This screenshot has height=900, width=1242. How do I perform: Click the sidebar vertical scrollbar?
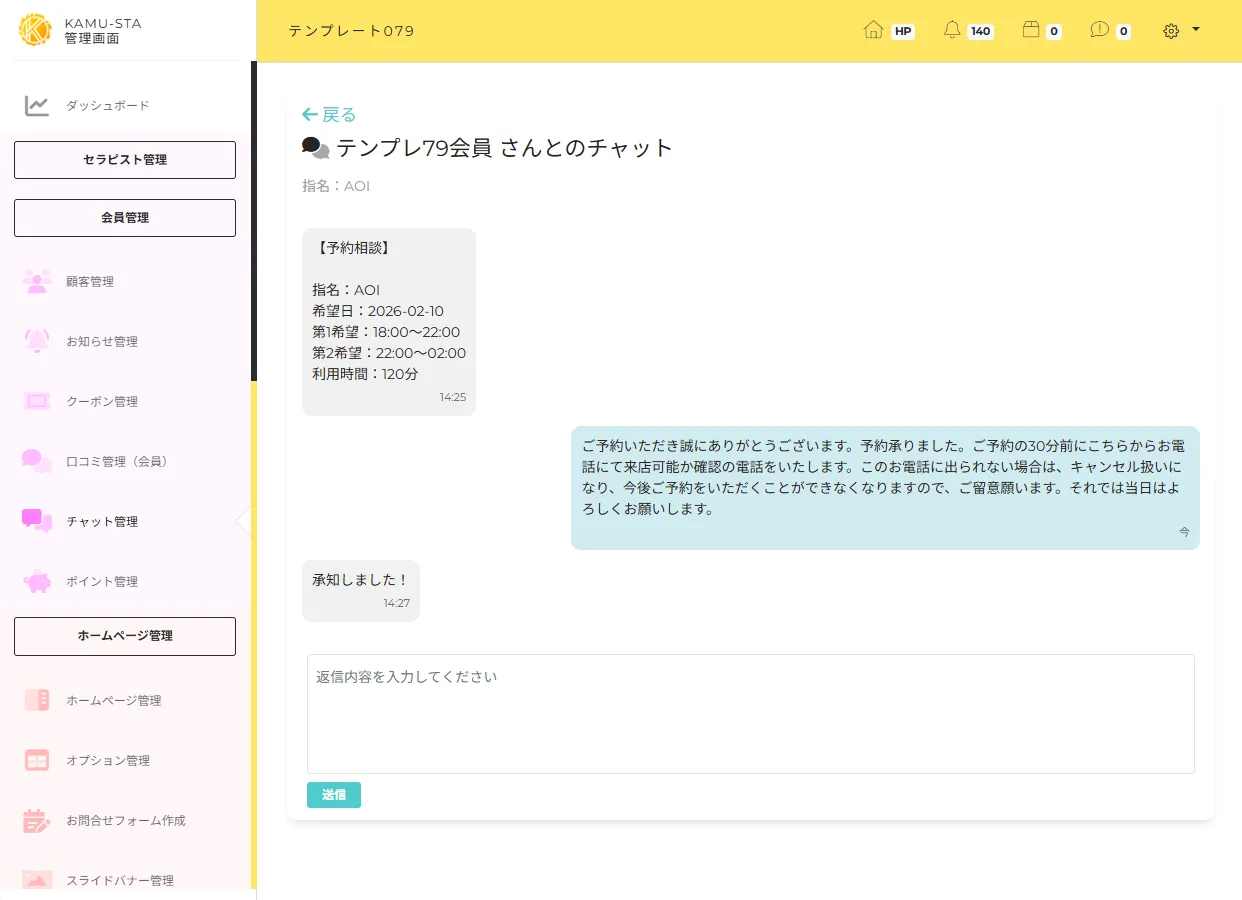click(x=254, y=220)
